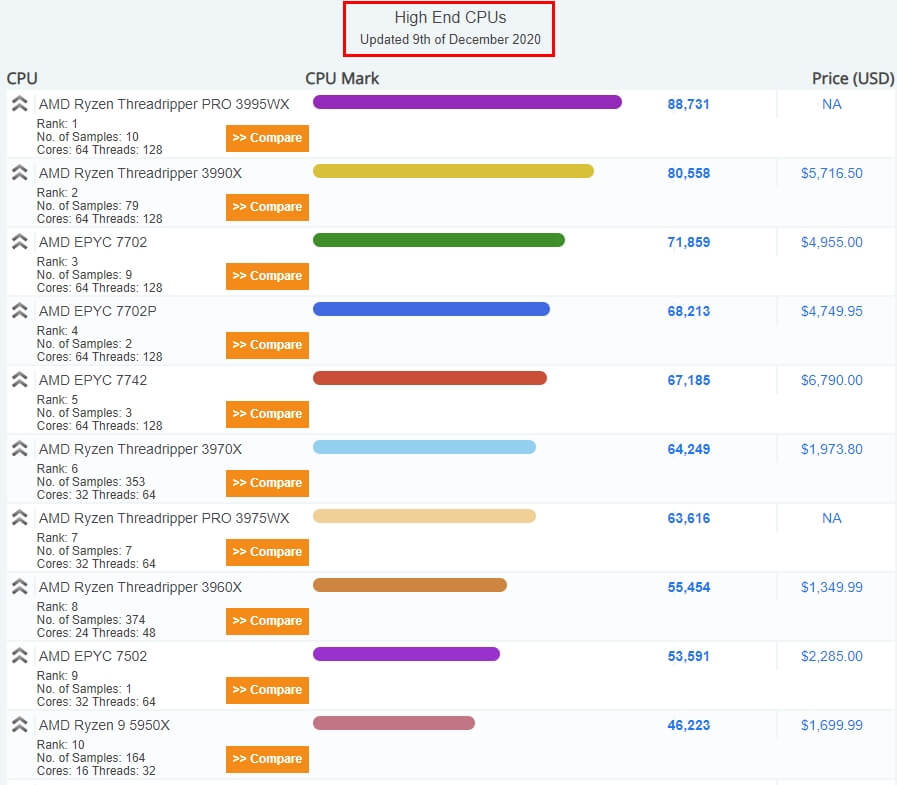Toggle chevron icon beside AMD EPYC 7702P
Screen dimensions: 897x785
[19, 311]
